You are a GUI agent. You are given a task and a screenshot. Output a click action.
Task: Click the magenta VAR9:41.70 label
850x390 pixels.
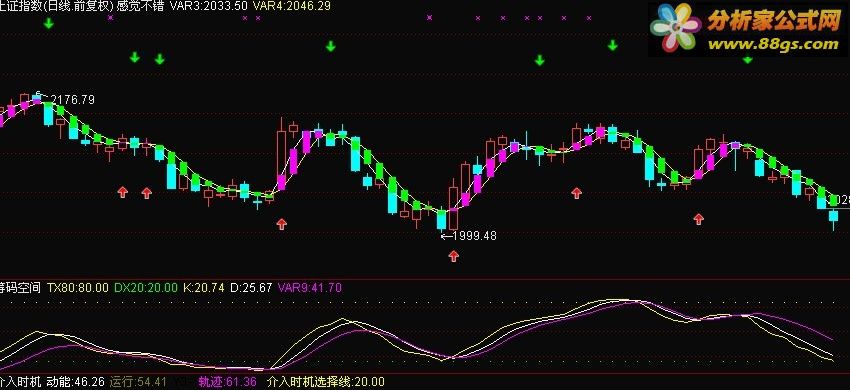tap(310, 287)
